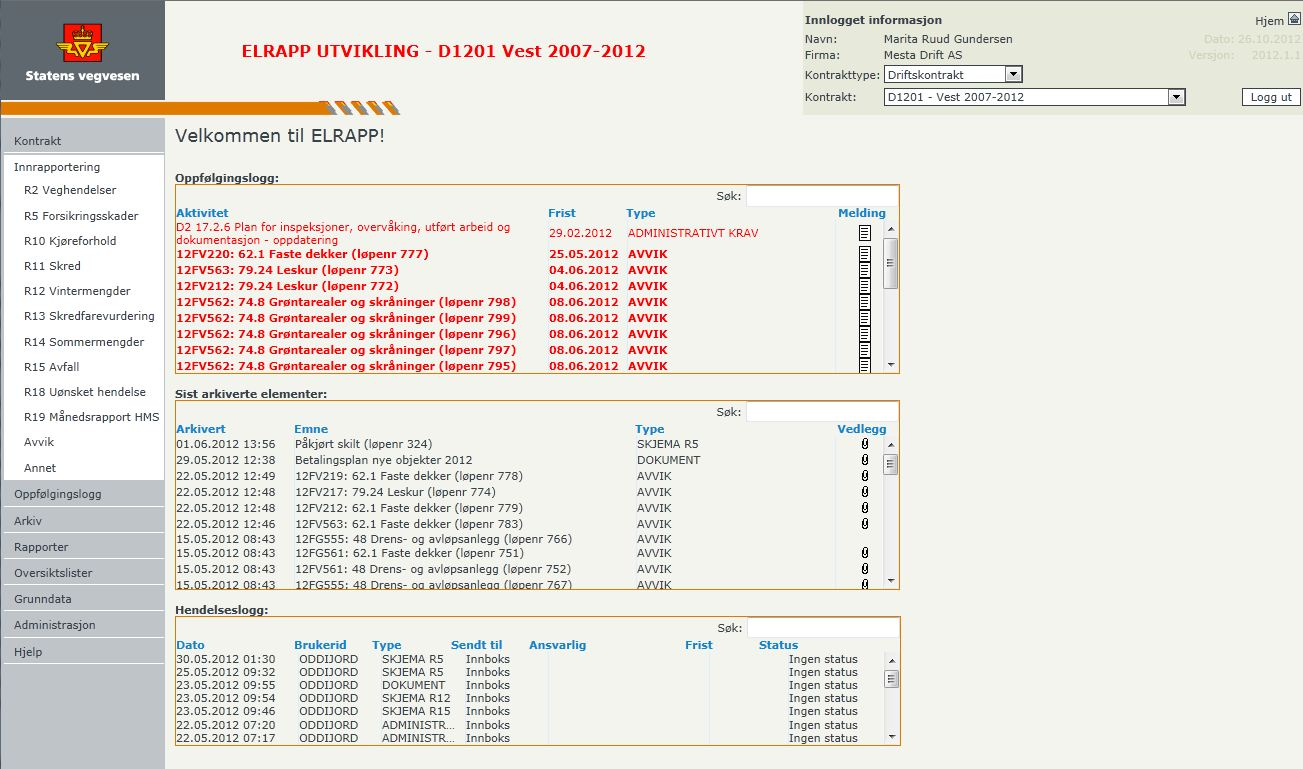1303x769 pixels.
Task: Sort Hendelseslogg by Dato column
Action: [x=190, y=645]
